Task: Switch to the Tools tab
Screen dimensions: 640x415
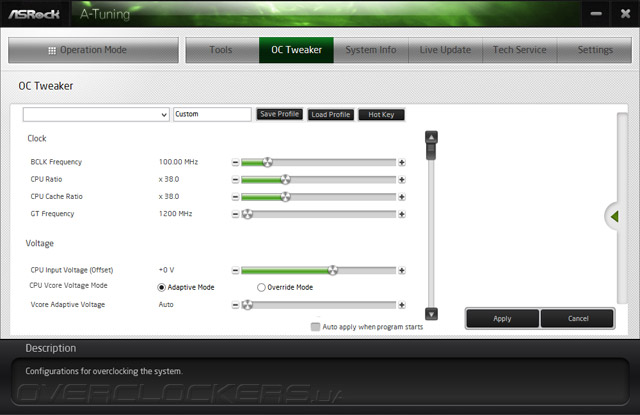Action: click(x=222, y=50)
